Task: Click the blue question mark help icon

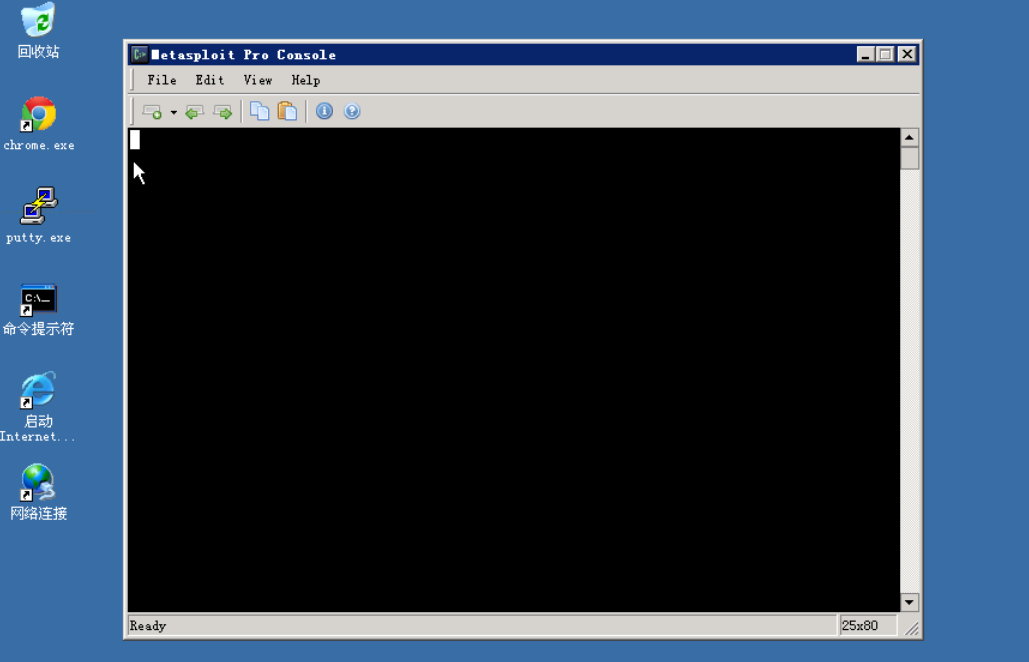Action: point(352,111)
